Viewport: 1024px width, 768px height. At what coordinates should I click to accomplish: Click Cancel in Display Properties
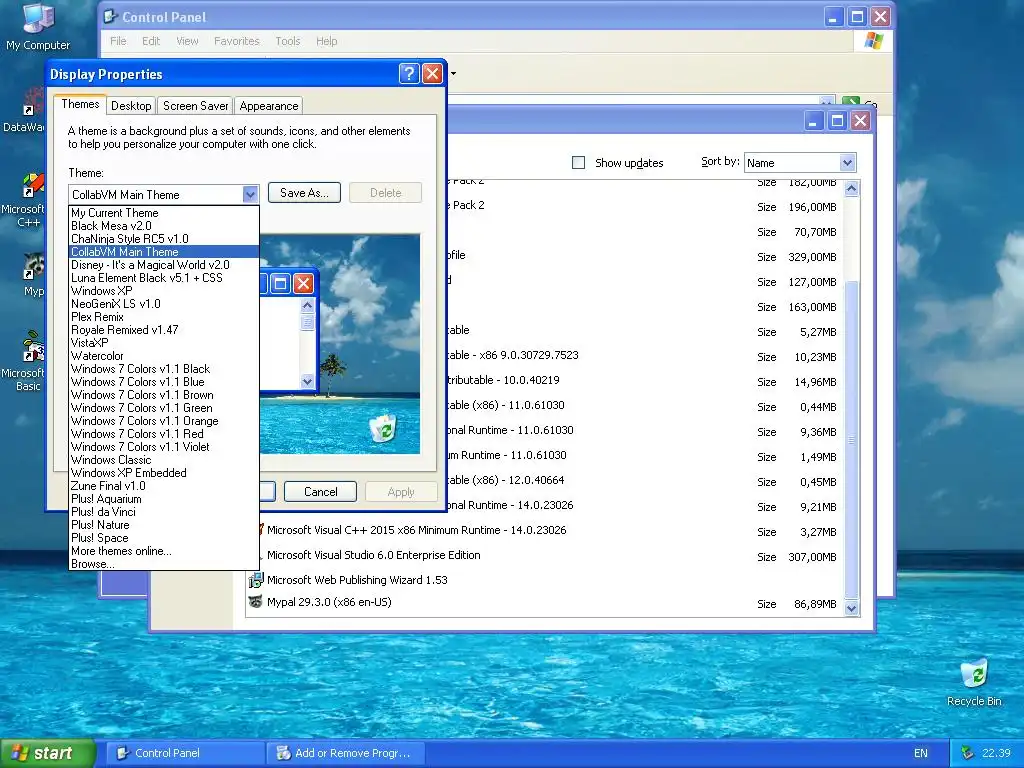[321, 492]
